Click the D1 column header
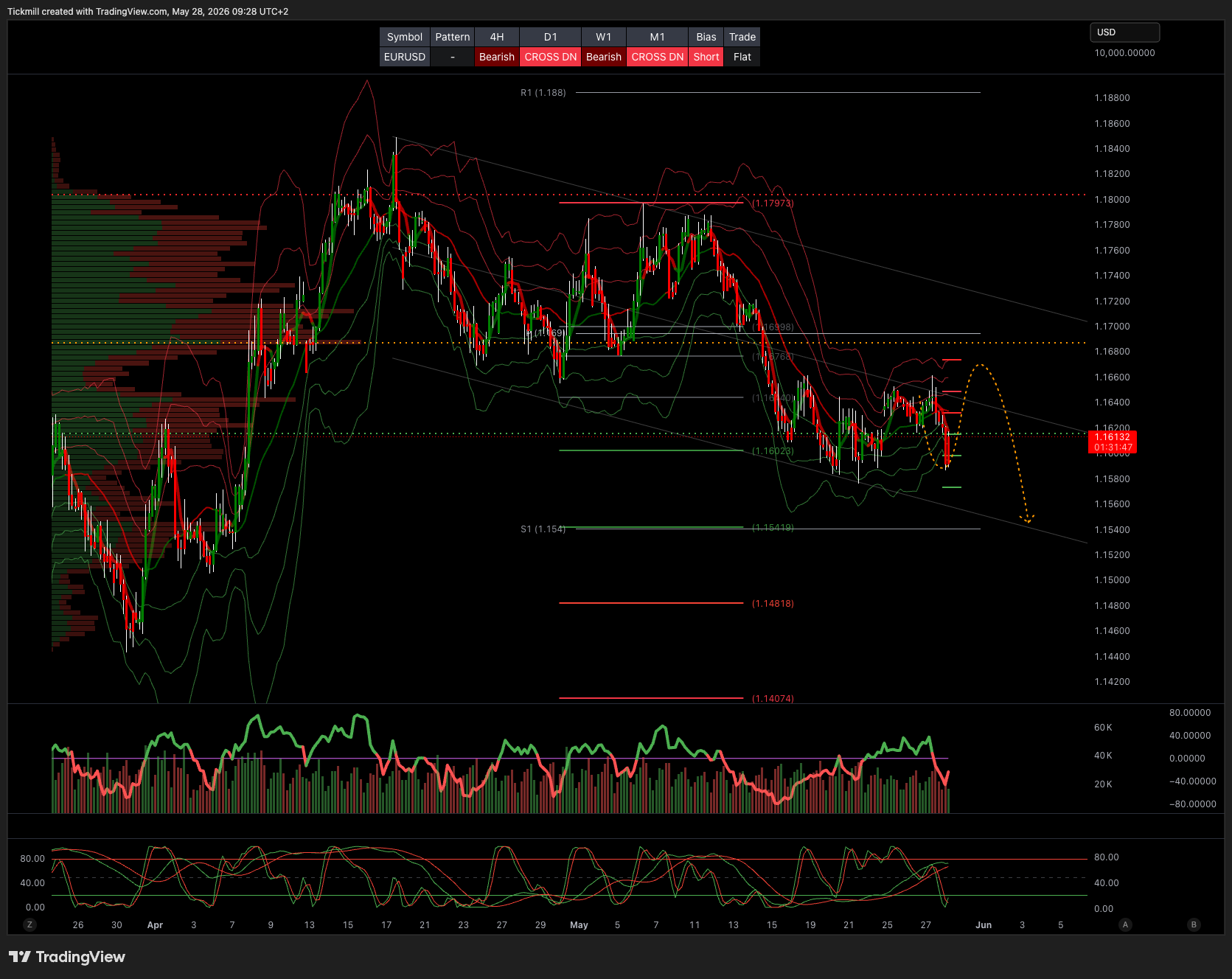Viewport: 1232px width, 979px height. point(551,37)
